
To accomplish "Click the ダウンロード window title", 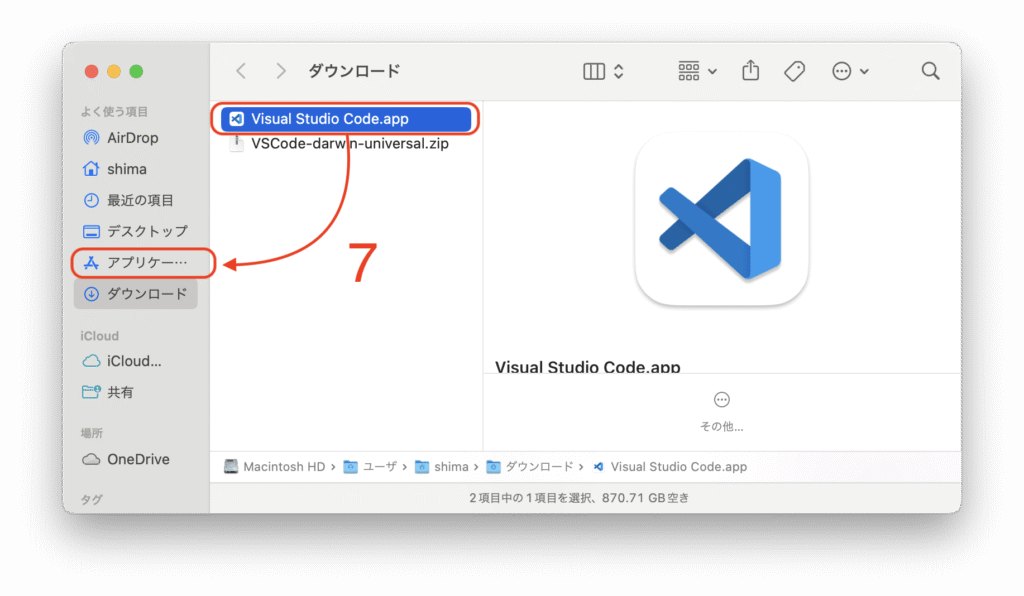I will [355, 71].
